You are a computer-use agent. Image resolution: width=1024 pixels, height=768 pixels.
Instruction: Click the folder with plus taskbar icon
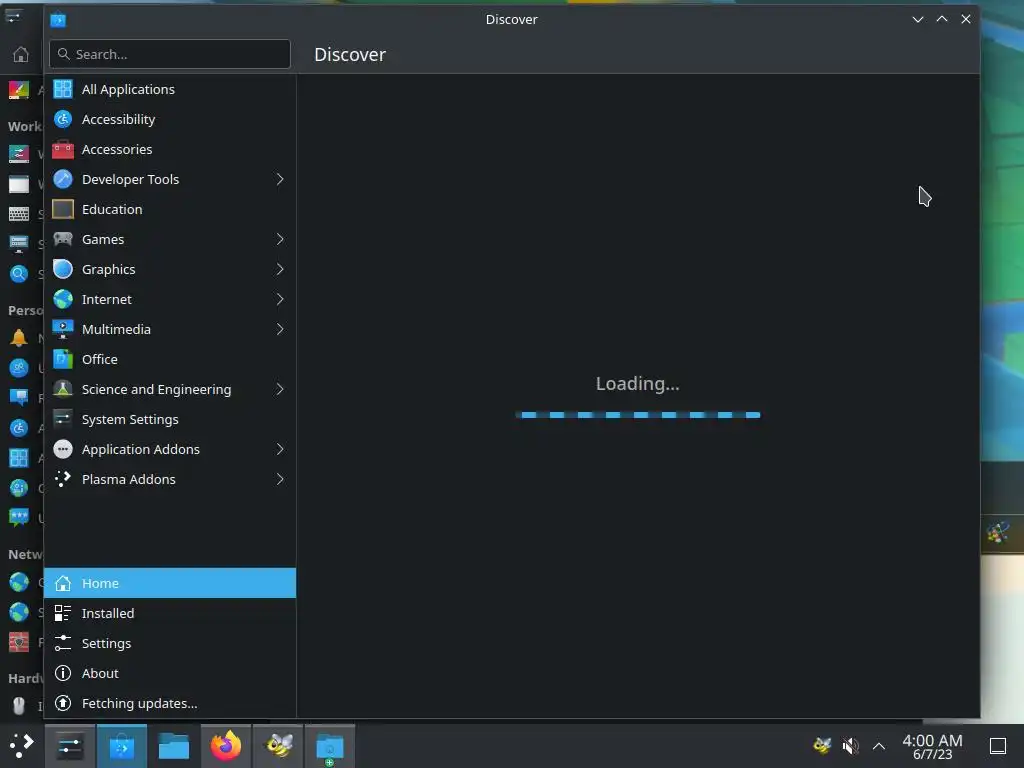click(x=330, y=746)
